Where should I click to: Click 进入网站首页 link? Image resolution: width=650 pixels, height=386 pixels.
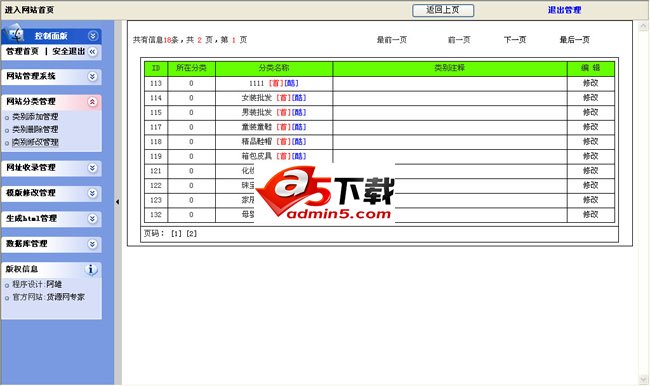point(29,10)
